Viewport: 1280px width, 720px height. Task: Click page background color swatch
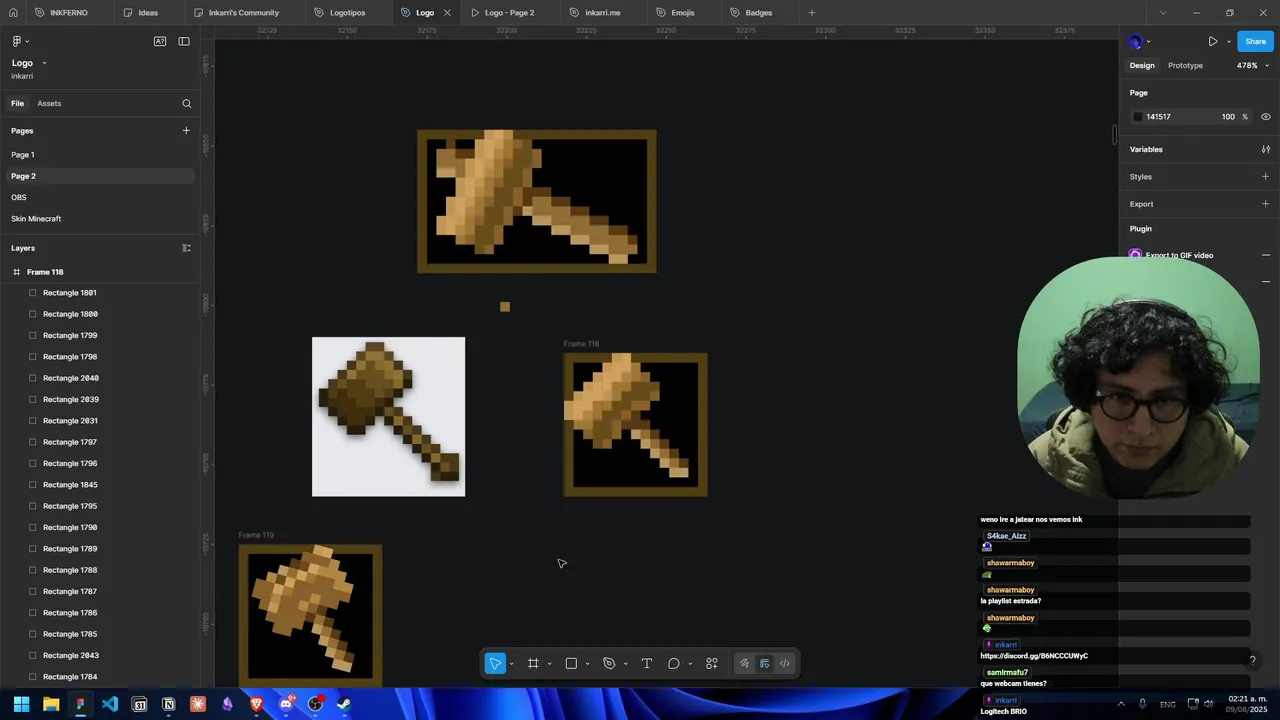click(1137, 117)
